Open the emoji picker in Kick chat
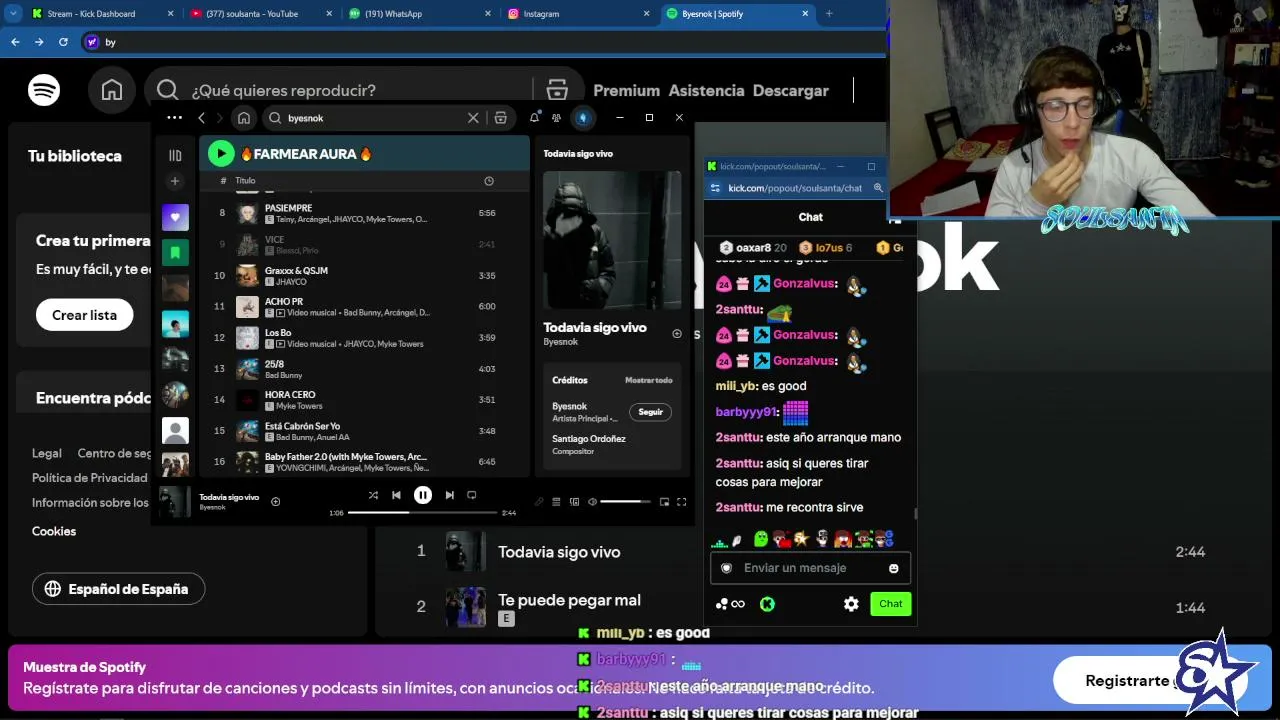This screenshot has width=1280, height=720. pyautogui.click(x=894, y=568)
